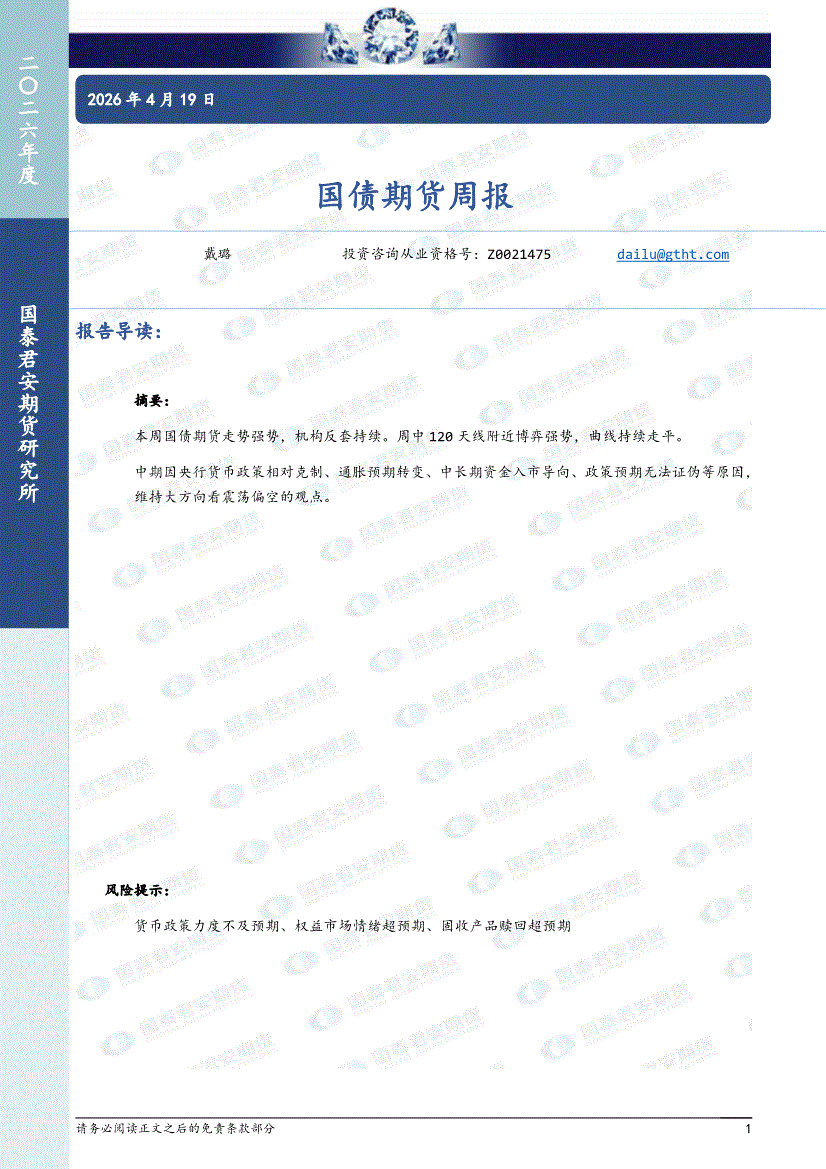The width and height of the screenshot is (826, 1169).
Task: Click the 国债期货周报 report title
Action: click(x=415, y=196)
